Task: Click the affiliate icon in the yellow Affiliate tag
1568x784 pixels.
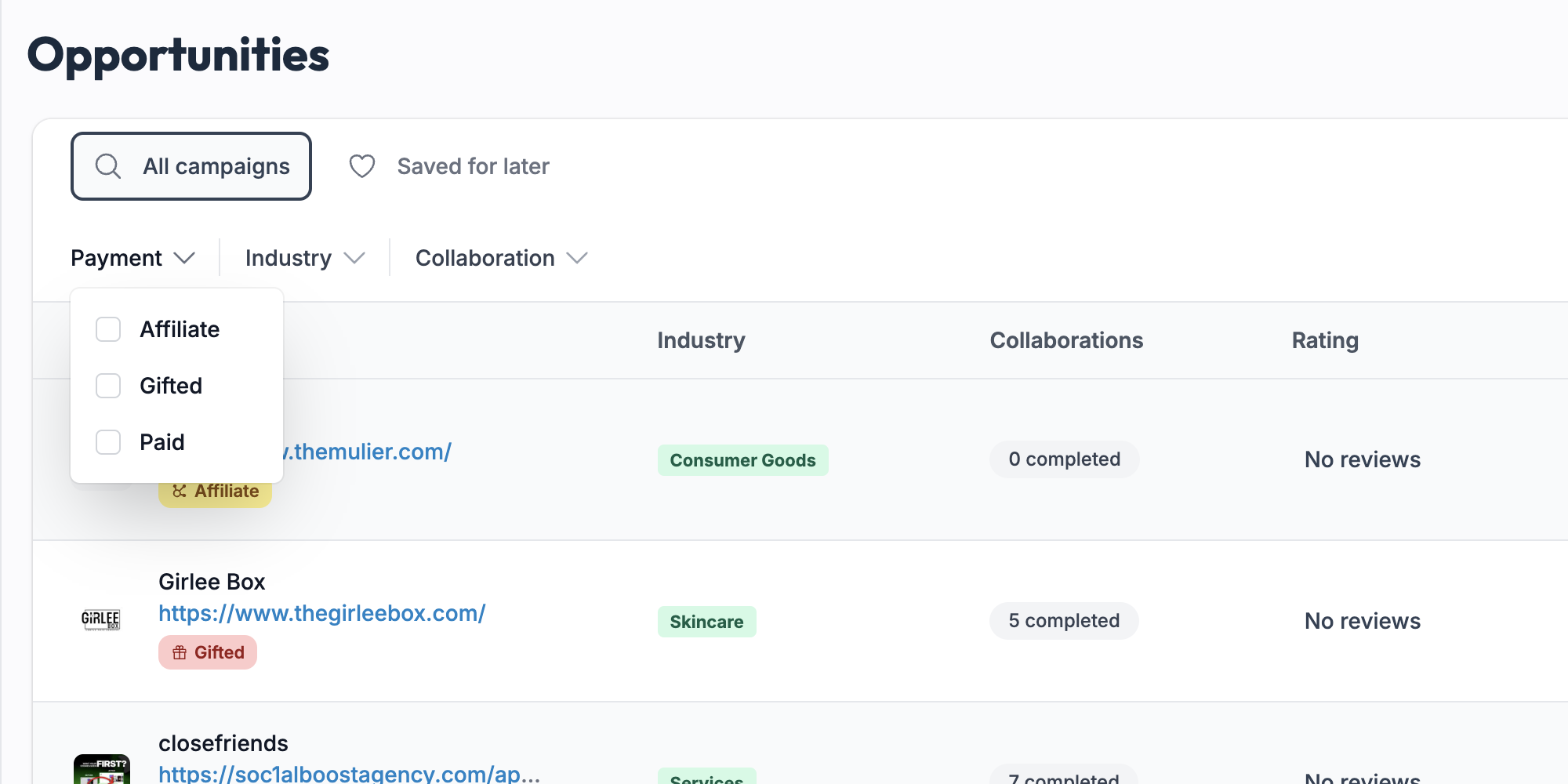Action: click(180, 491)
